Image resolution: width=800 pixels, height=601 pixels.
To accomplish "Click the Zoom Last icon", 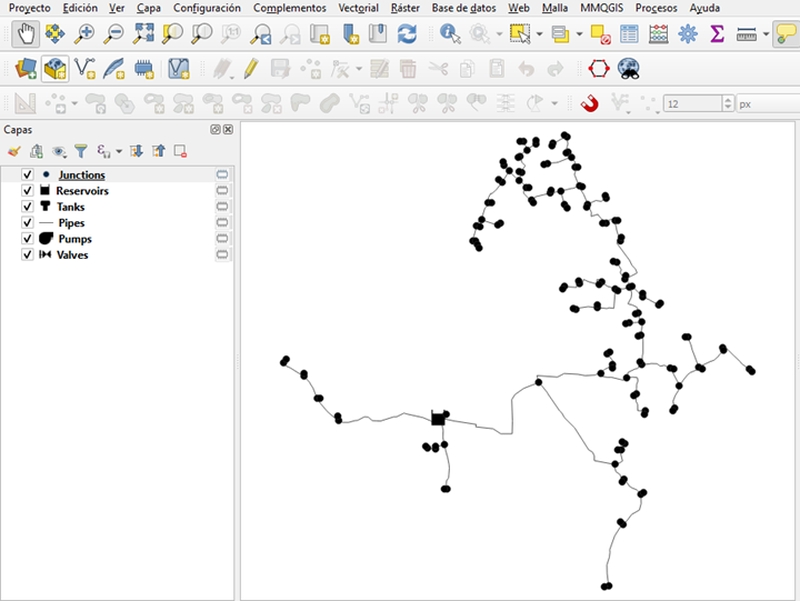I will (261, 34).
